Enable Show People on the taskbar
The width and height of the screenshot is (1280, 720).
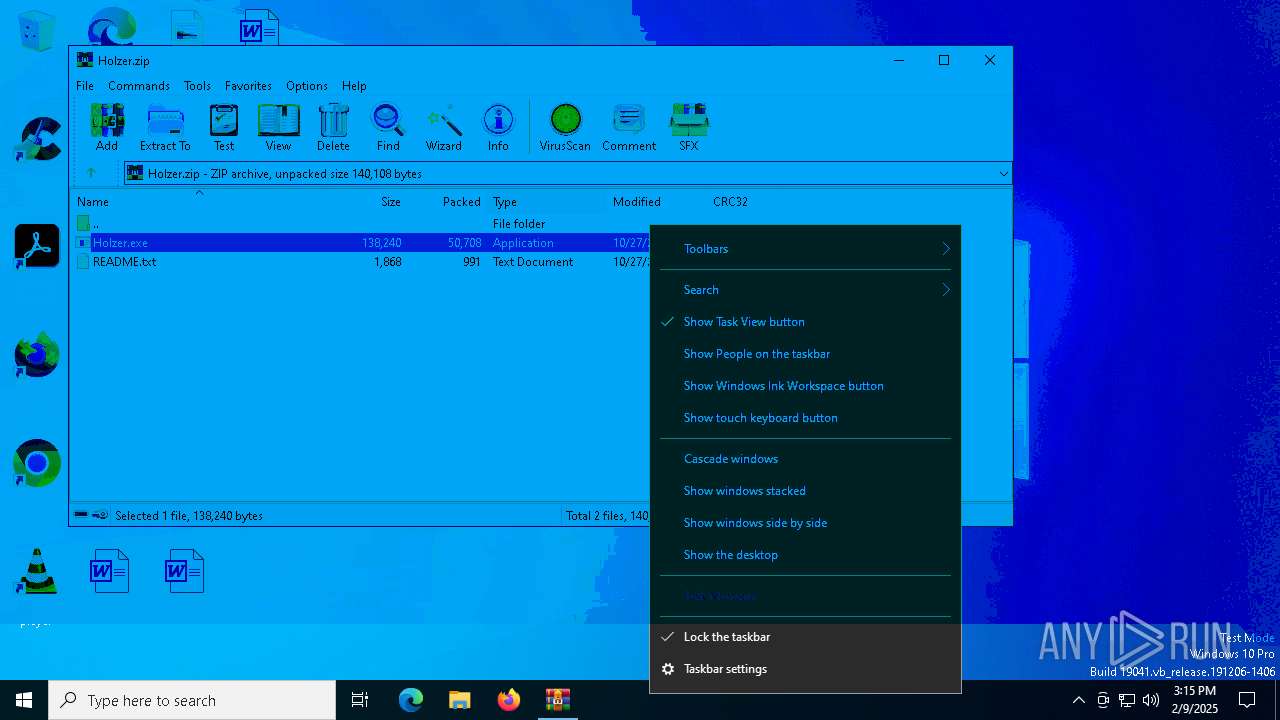805,354
